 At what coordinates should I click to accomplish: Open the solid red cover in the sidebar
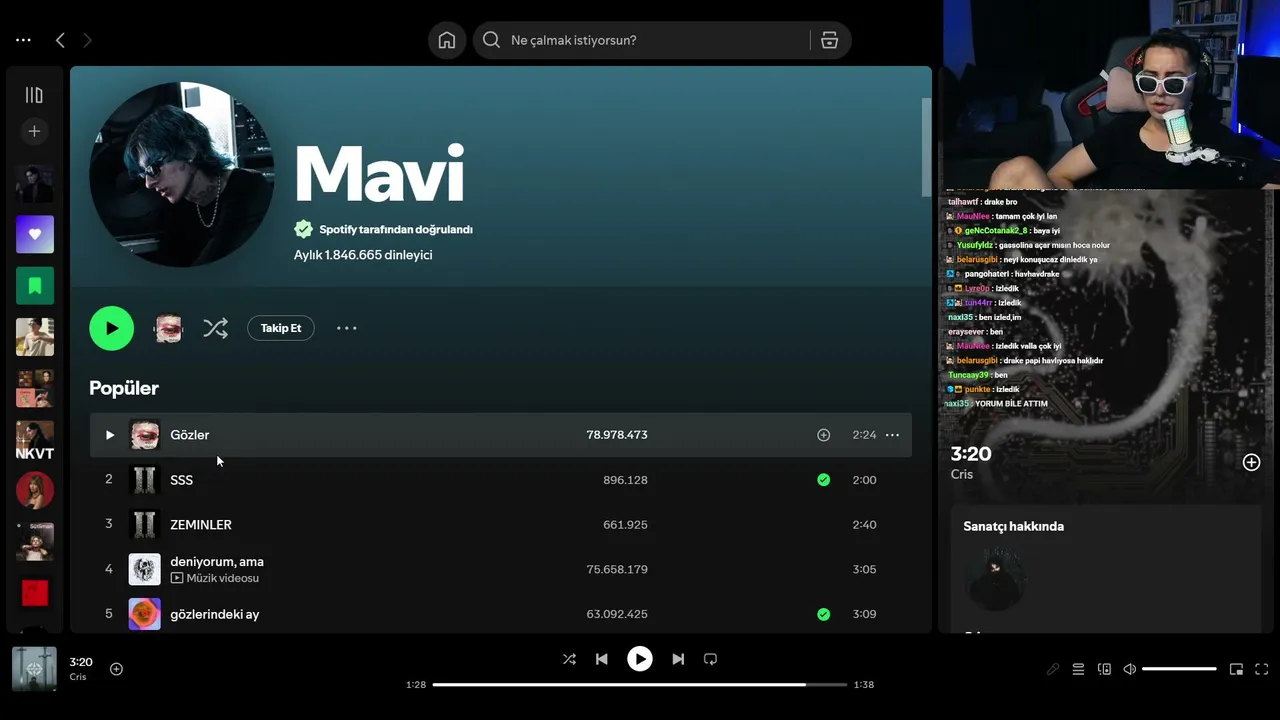[x=35, y=594]
